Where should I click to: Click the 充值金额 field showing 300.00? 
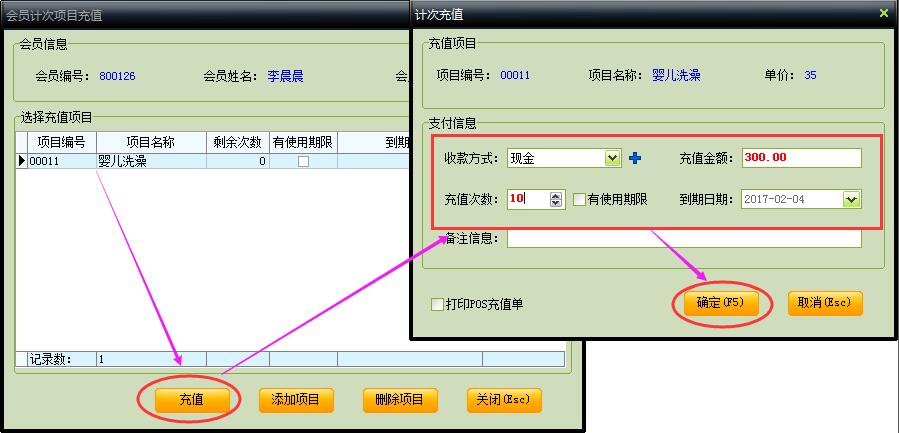coord(802,158)
